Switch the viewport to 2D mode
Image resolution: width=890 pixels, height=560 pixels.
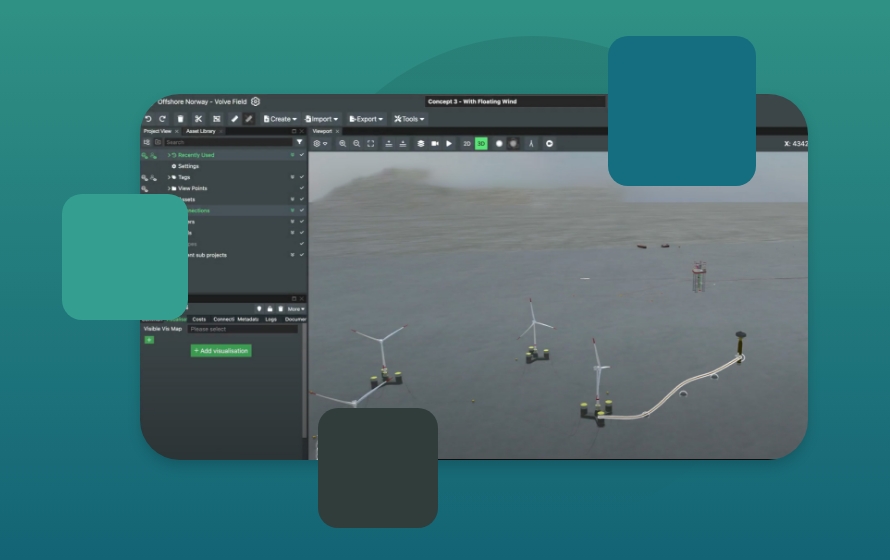pos(467,143)
